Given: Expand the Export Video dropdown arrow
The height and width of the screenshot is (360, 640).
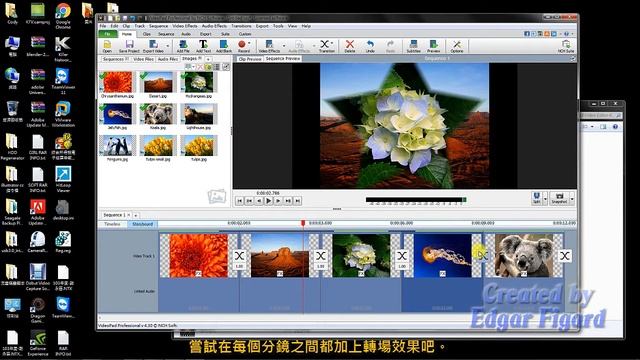Looking at the screenshot, I should click(x=167, y=45).
